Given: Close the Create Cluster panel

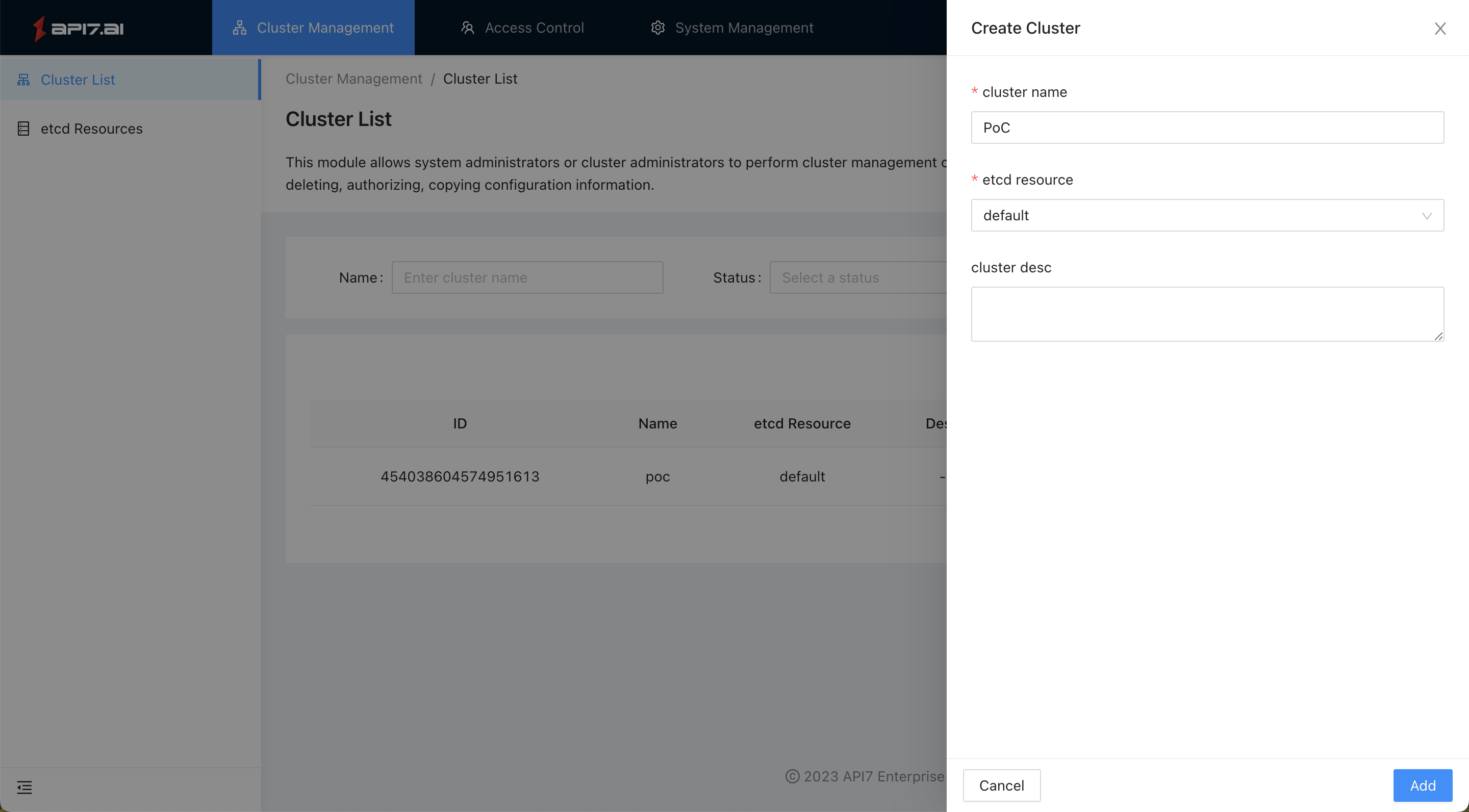Looking at the screenshot, I should [x=1440, y=28].
